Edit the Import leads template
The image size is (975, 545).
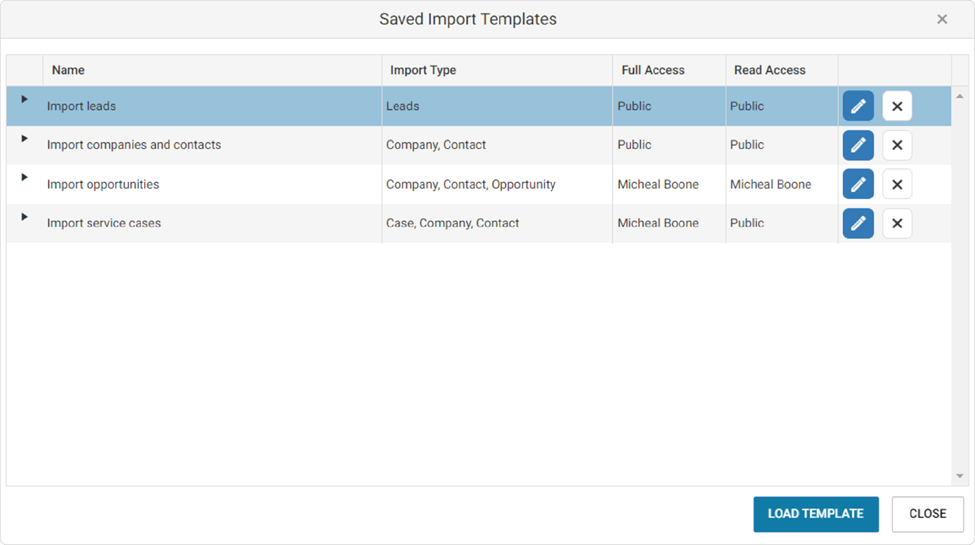point(858,106)
